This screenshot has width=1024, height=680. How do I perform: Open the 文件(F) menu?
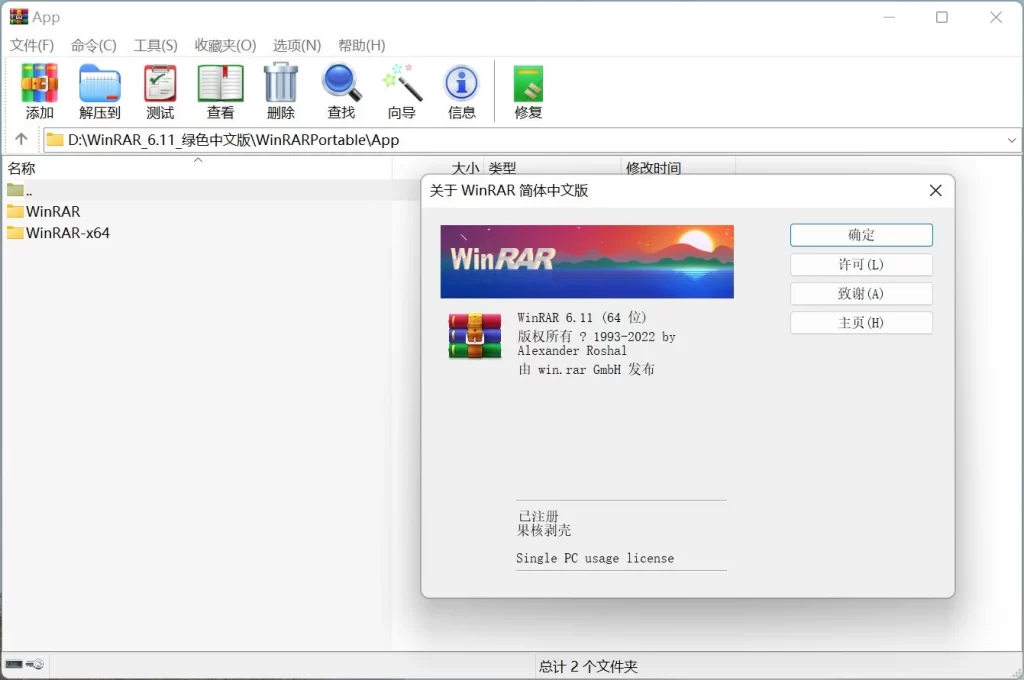[x=32, y=45]
